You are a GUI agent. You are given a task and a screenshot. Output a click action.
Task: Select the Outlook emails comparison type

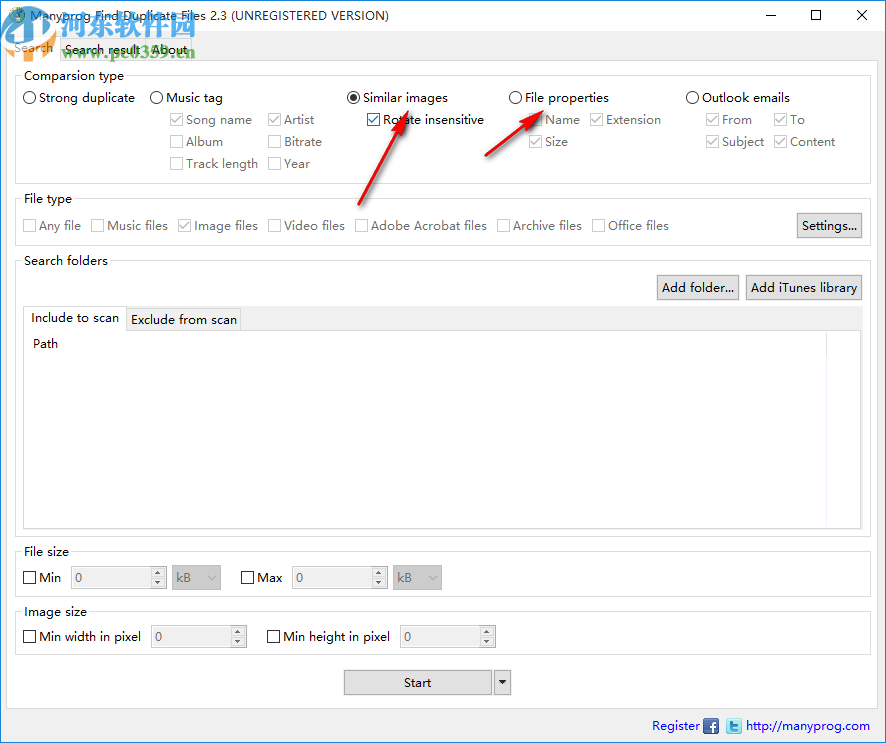pos(693,97)
